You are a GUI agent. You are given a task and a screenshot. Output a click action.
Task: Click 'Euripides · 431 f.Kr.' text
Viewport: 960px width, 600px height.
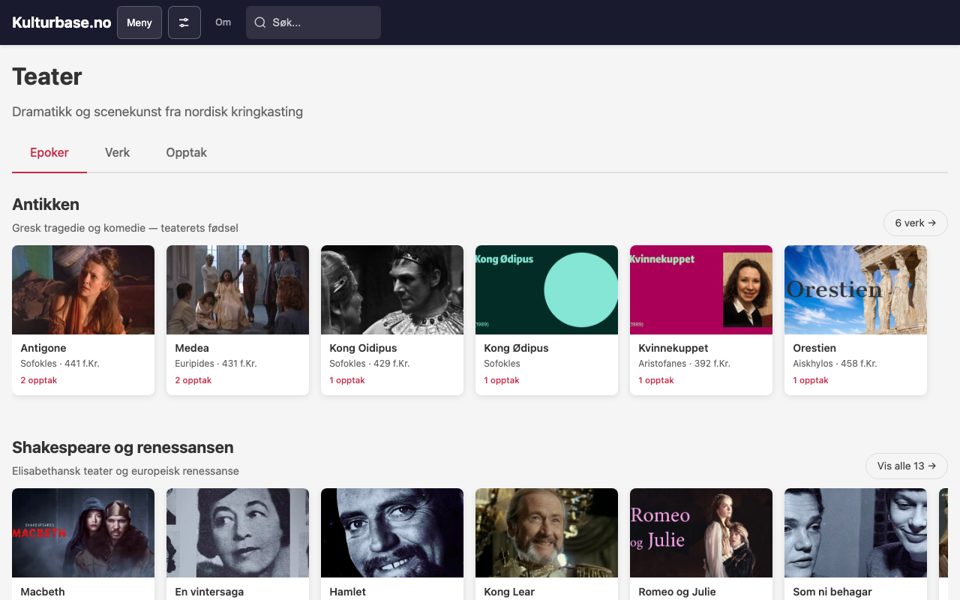coord(216,364)
